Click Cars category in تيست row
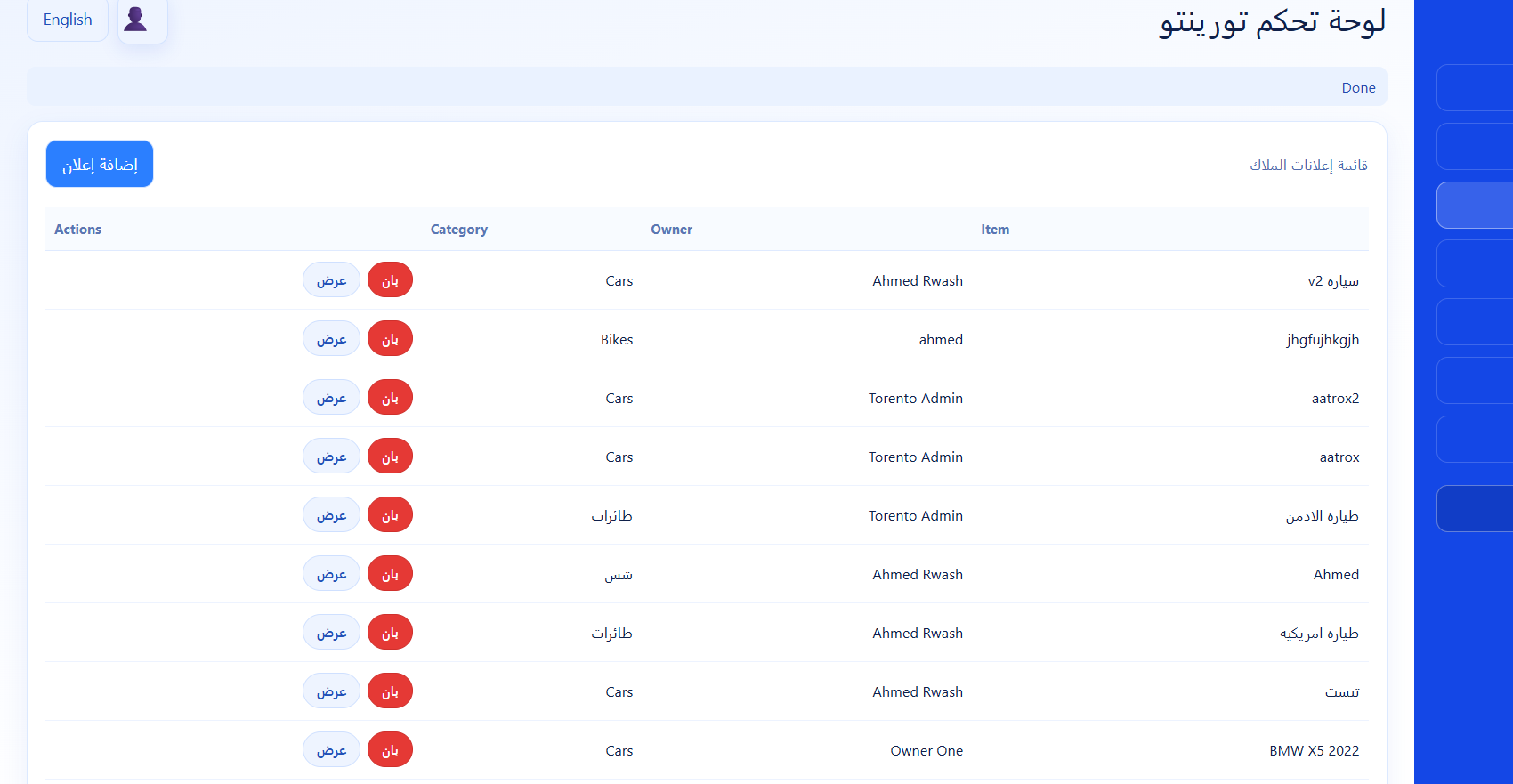This screenshot has height=784, width=1513. click(x=619, y=692)
